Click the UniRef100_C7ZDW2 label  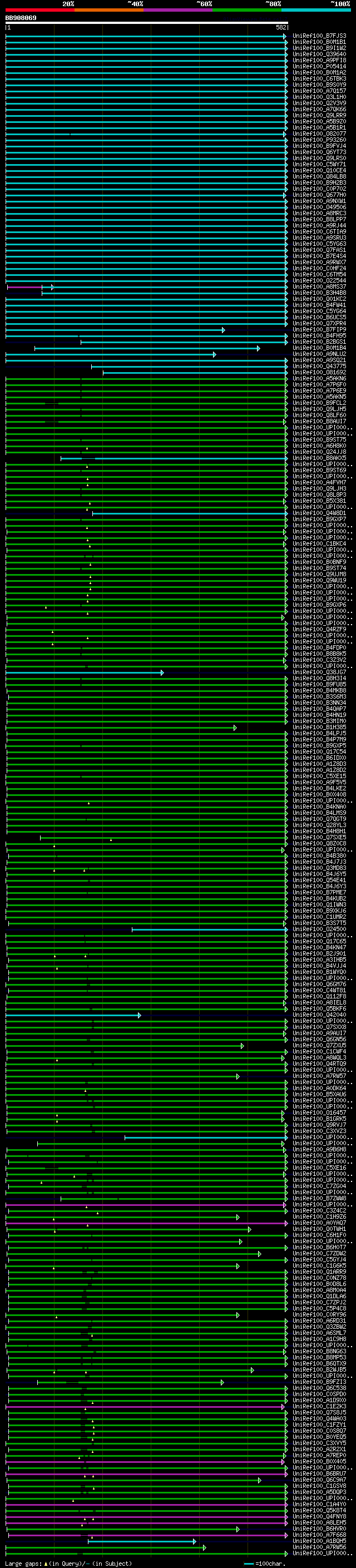point(319,1254)
